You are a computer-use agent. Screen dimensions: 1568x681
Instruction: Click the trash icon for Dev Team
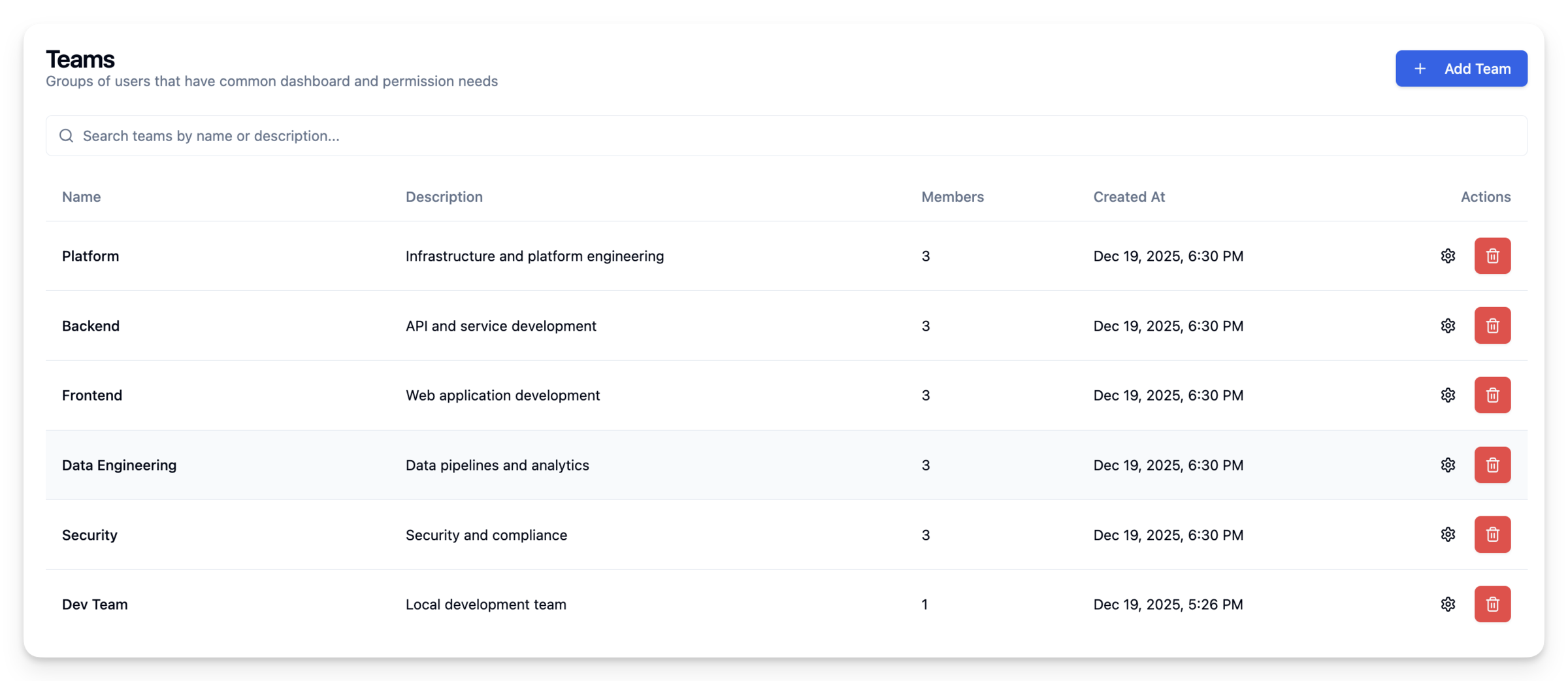(x=1492, y=604)
